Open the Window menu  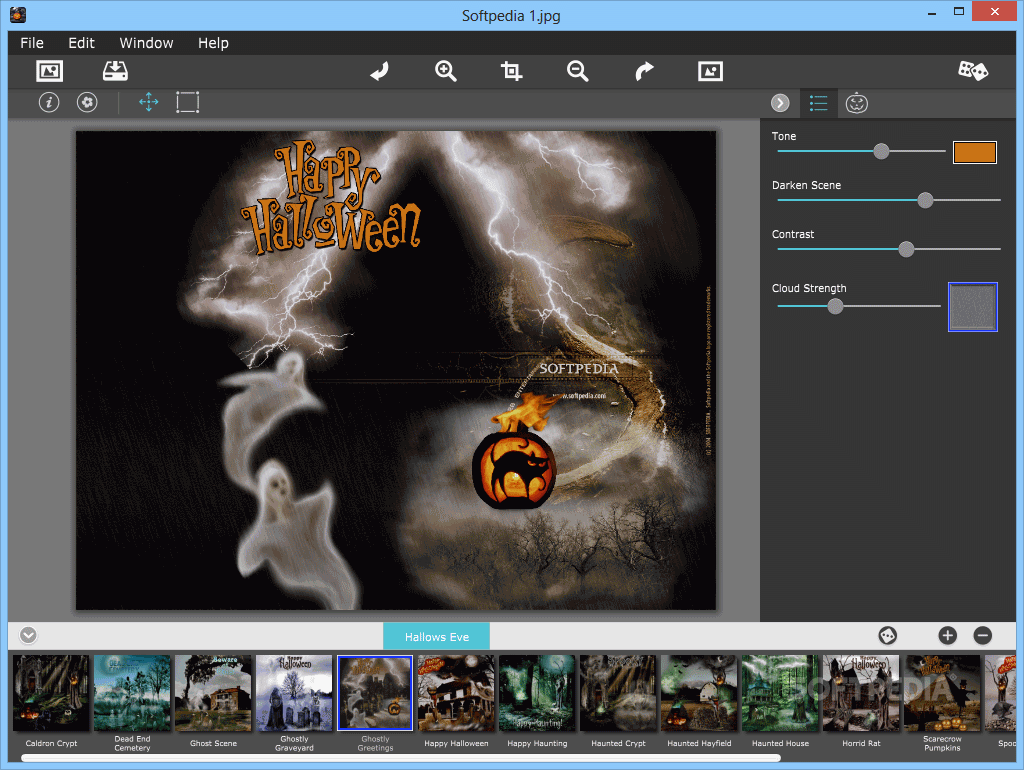coord(146,43)
